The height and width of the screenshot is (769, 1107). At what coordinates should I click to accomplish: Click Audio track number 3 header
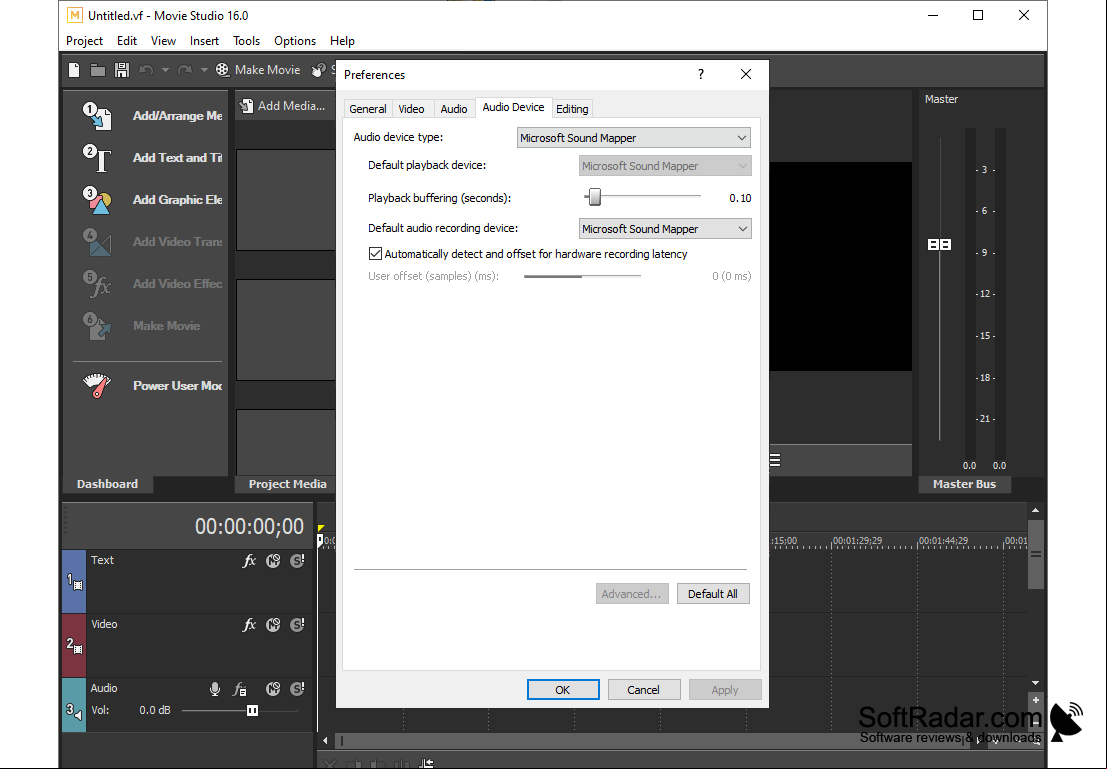[x=74, y=705]
